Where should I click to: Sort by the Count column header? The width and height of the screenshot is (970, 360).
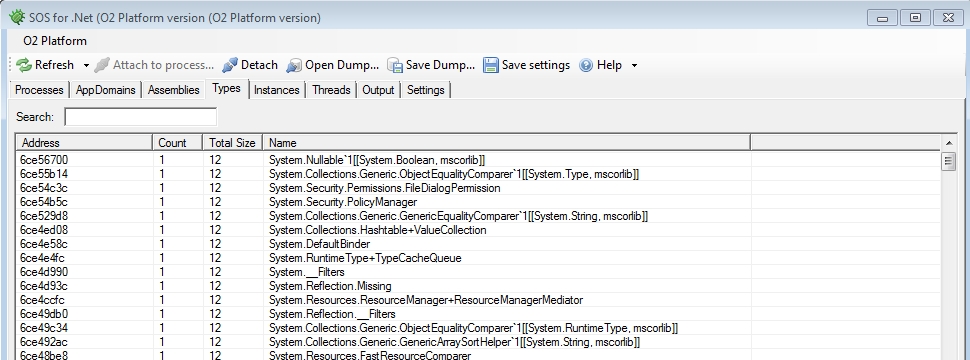click(178, 143)
